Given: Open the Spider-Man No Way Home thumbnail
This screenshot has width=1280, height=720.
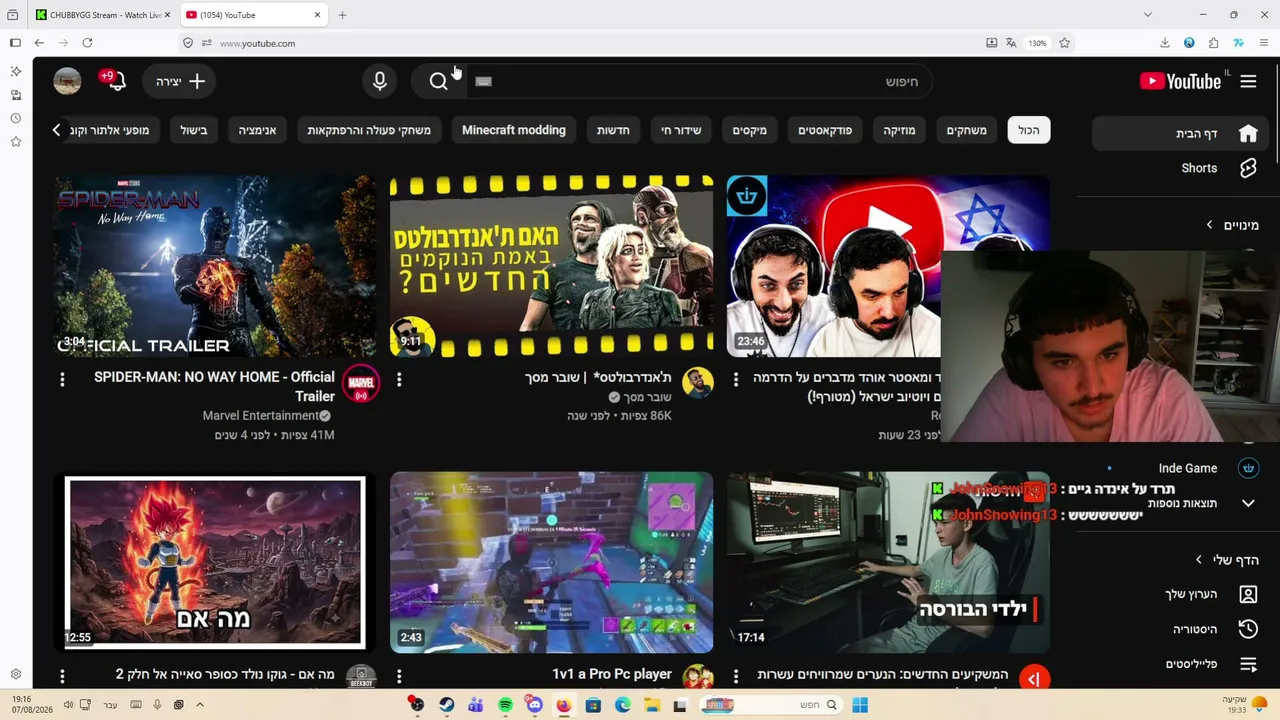Looking at the screenshot, I should point(215,266).
